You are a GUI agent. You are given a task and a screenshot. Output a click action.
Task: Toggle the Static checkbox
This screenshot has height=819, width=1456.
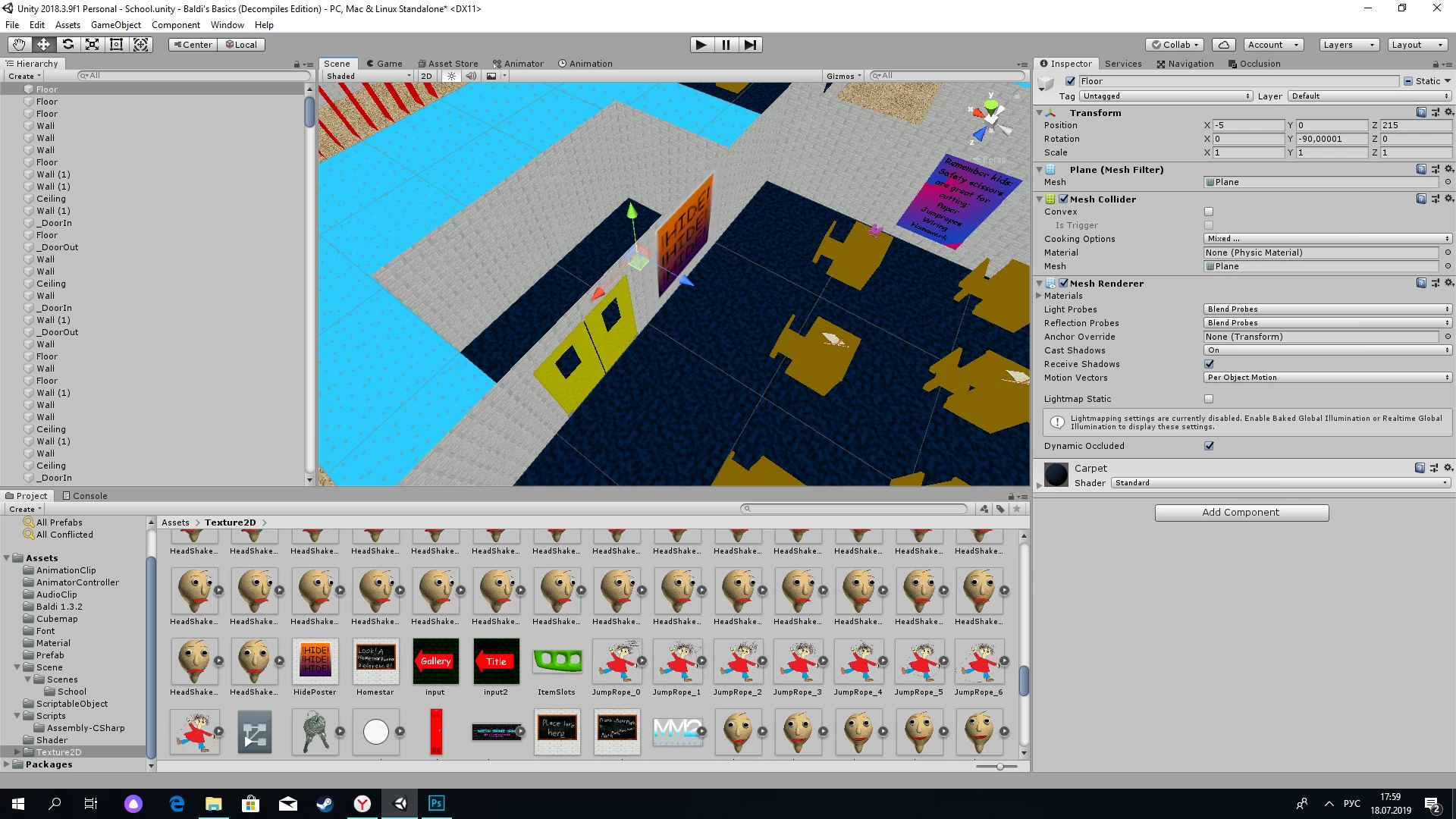click(1408, 81)
